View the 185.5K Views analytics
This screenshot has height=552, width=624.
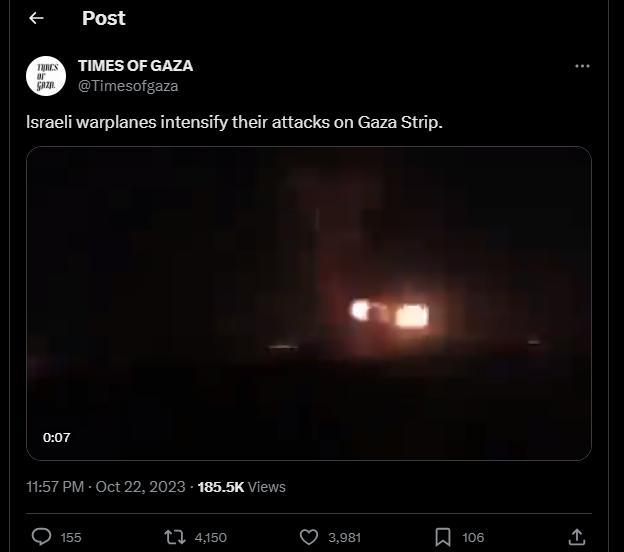[242, 487]
